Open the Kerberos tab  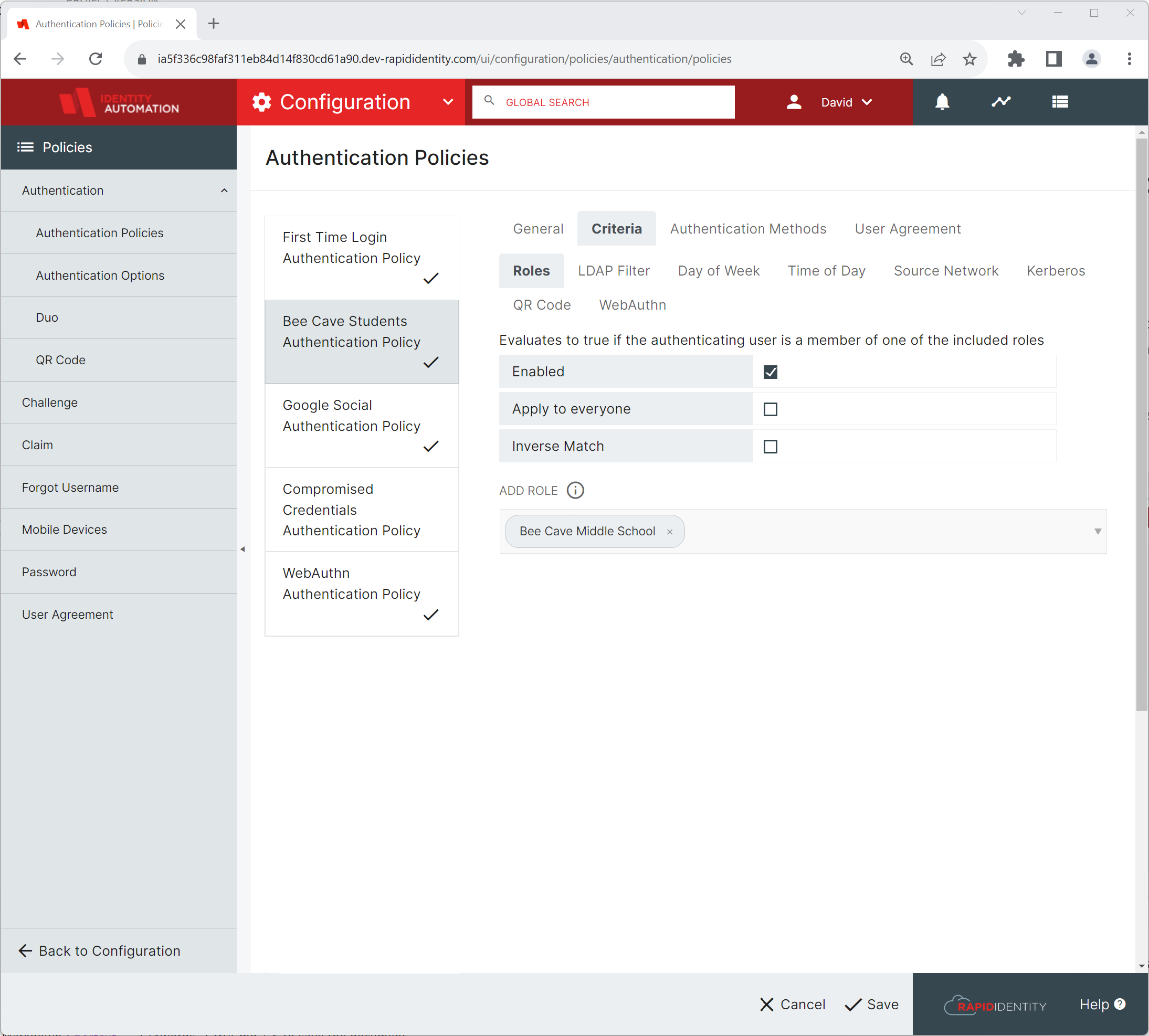(x=1056, y=271)
